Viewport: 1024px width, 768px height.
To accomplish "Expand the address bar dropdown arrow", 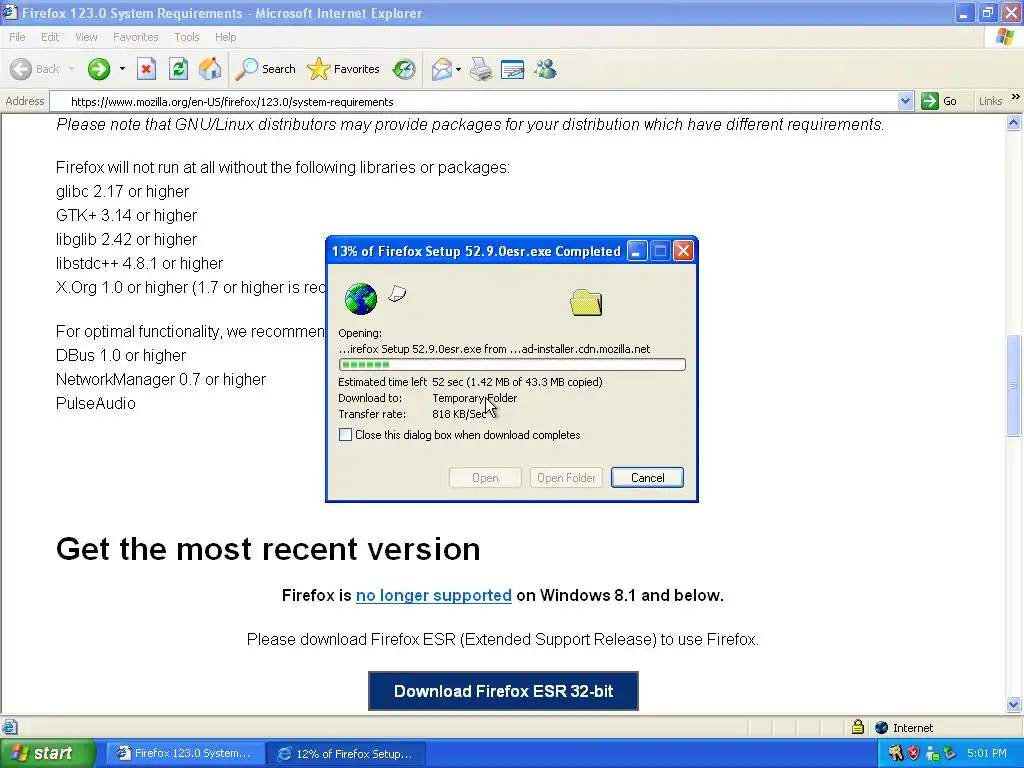I will coord(905,101).
